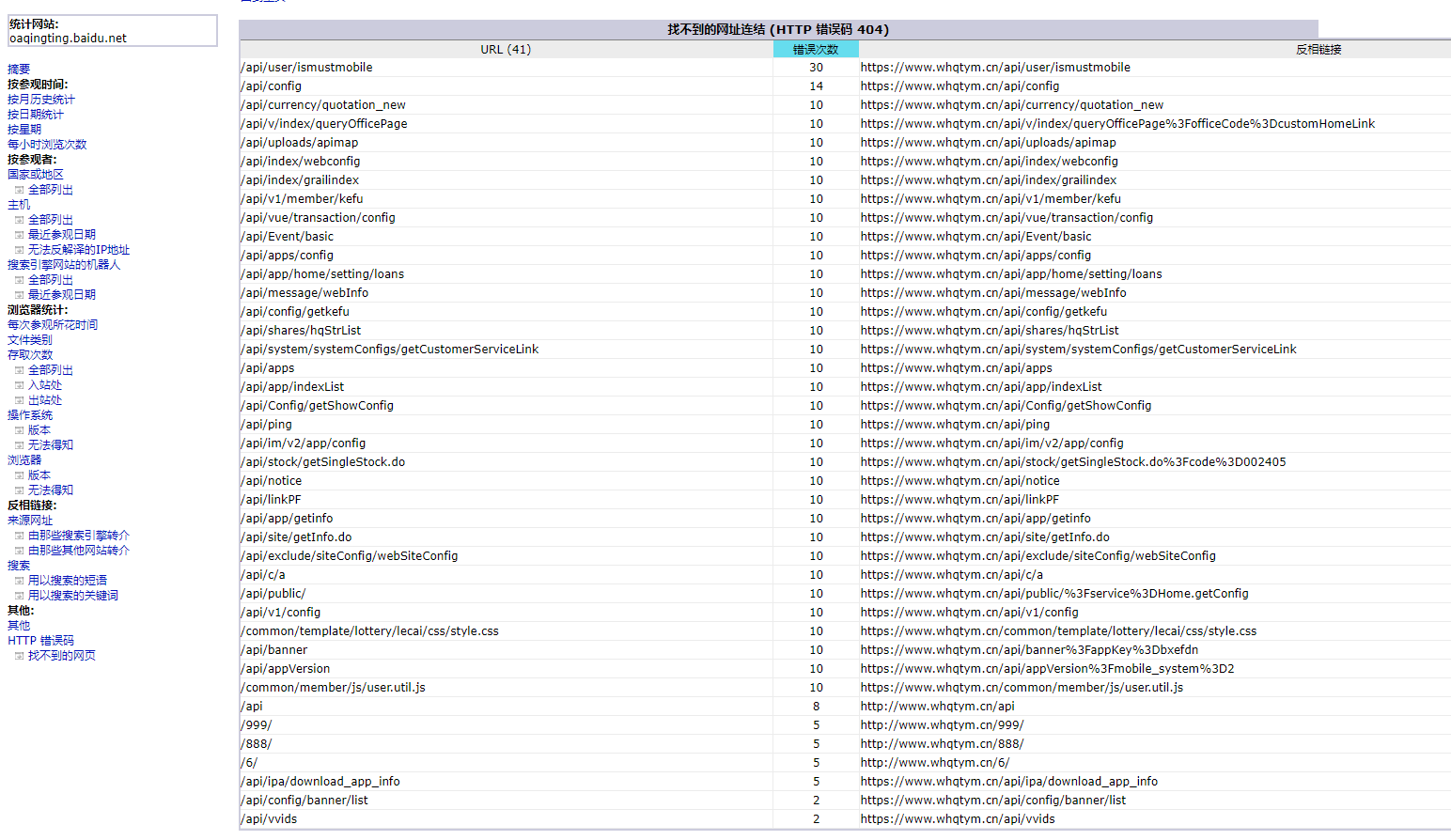Select 搜索引擎网站的机器人 in the sidebar
This screenshot has width=1451, height=840.
click(64, 265)
